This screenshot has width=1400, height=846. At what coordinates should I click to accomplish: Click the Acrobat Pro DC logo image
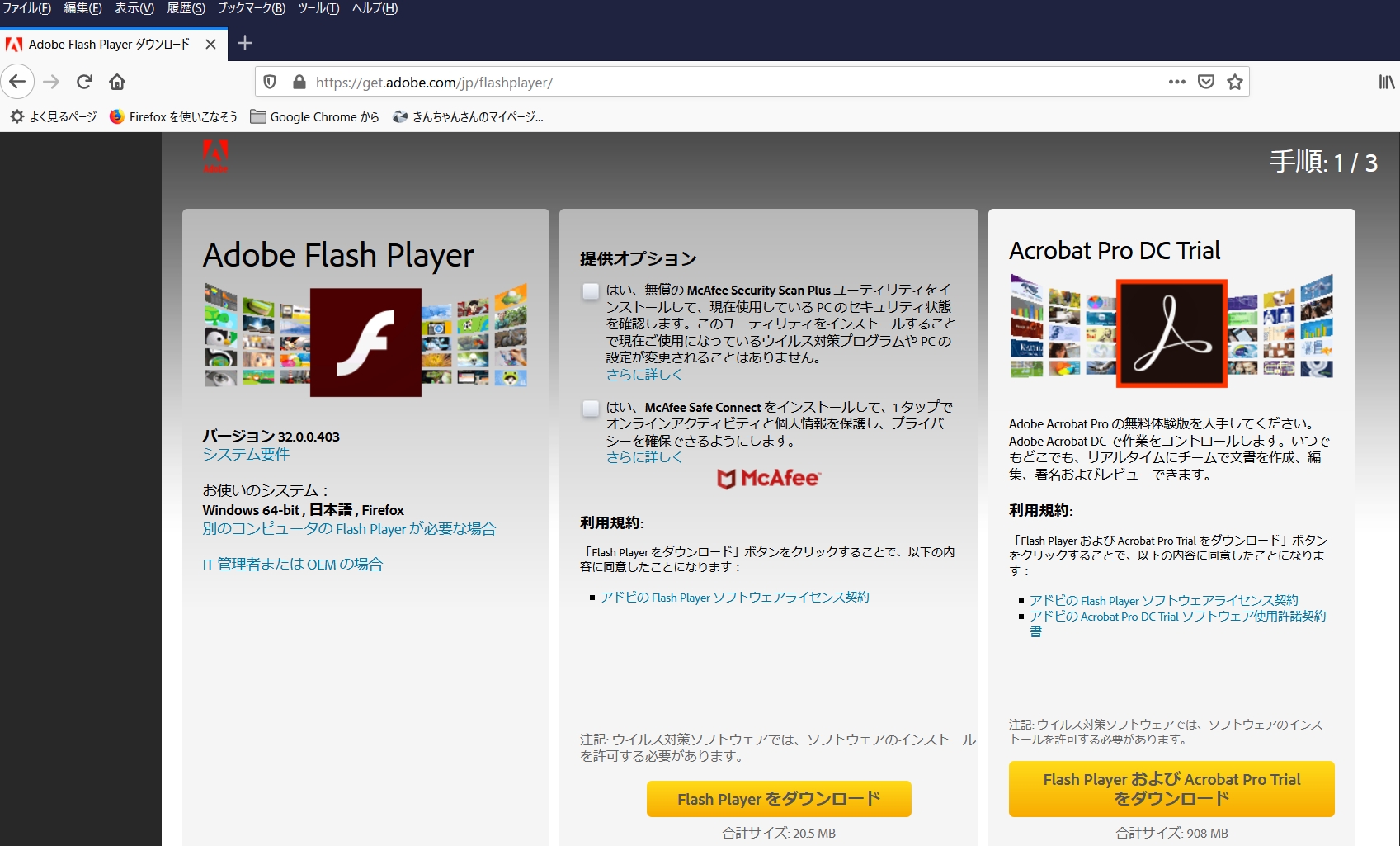(1171, 333)
